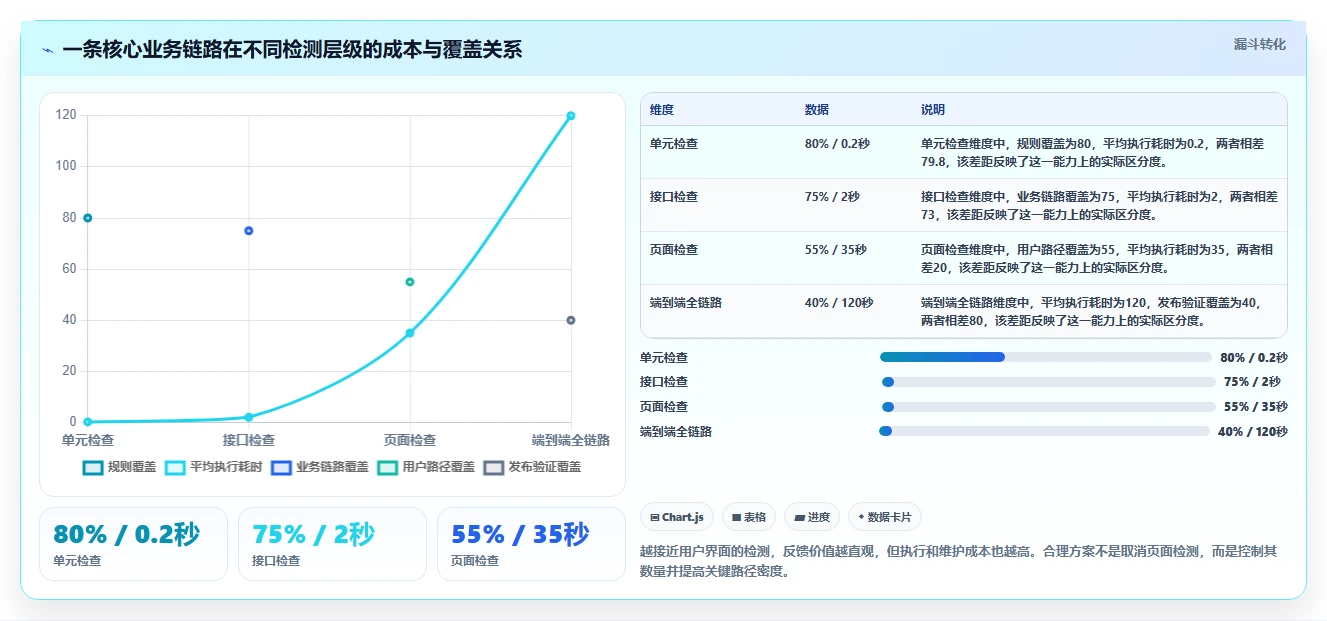Click the 发布验证覆盖 data point at 40

tap(571, 320)
